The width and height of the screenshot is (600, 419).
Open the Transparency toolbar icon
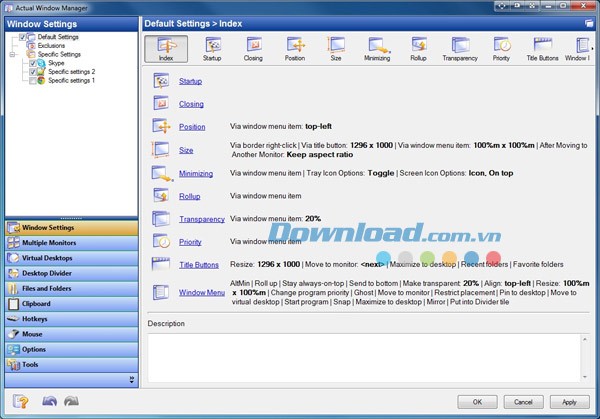[460, 49]
